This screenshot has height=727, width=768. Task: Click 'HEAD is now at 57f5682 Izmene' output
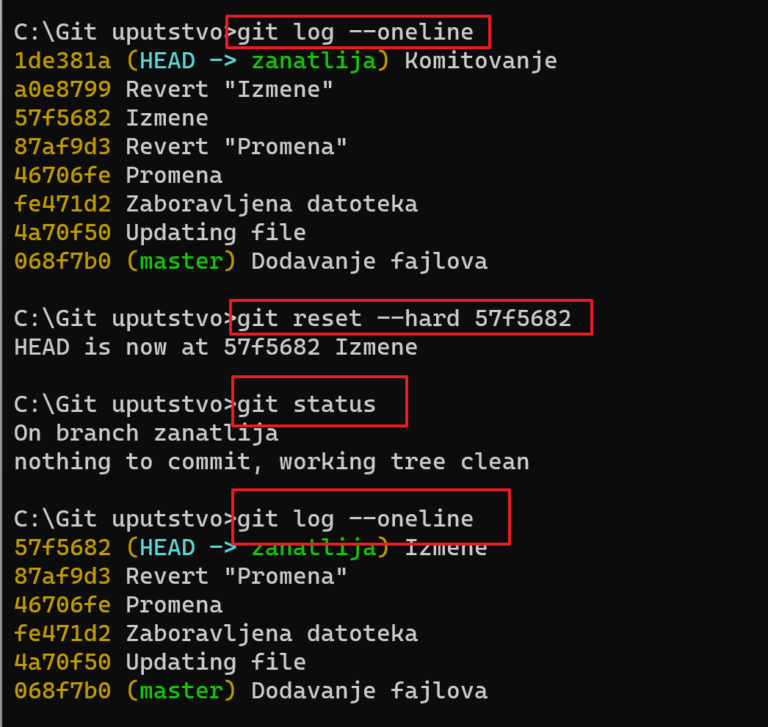pos(216,347)
